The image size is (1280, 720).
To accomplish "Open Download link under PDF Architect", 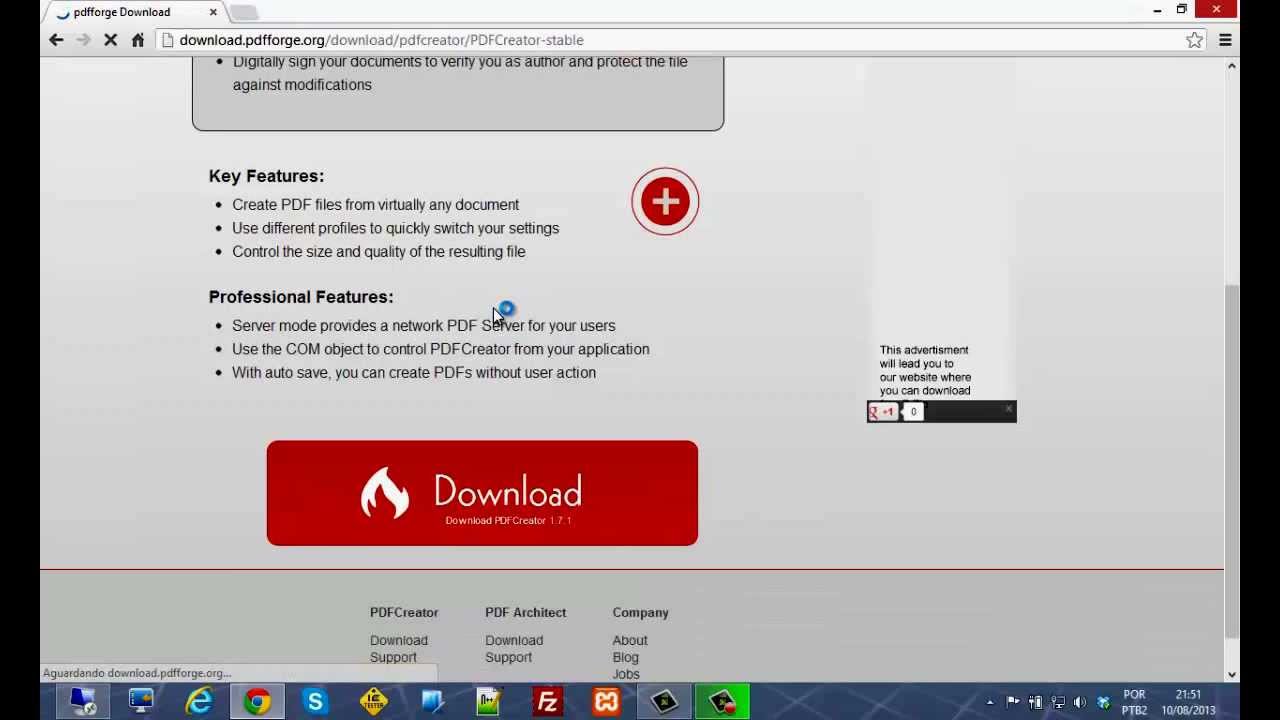I will coord(514,640).
